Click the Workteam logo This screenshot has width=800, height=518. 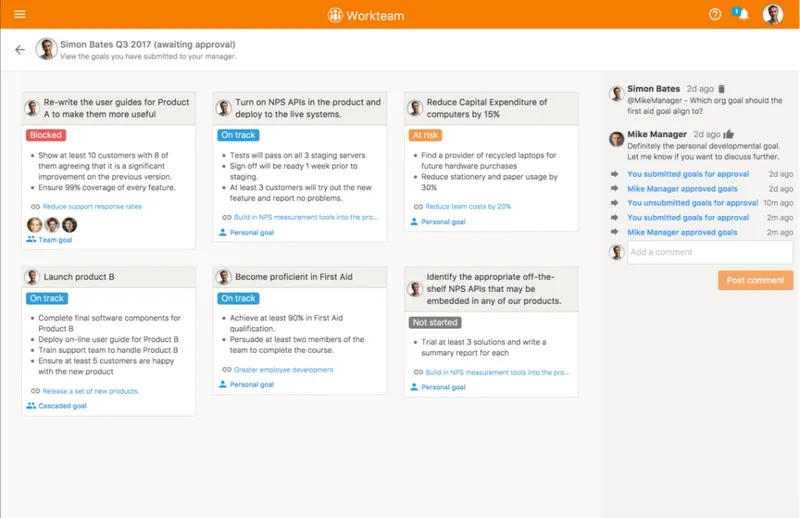tap(366, 15)
